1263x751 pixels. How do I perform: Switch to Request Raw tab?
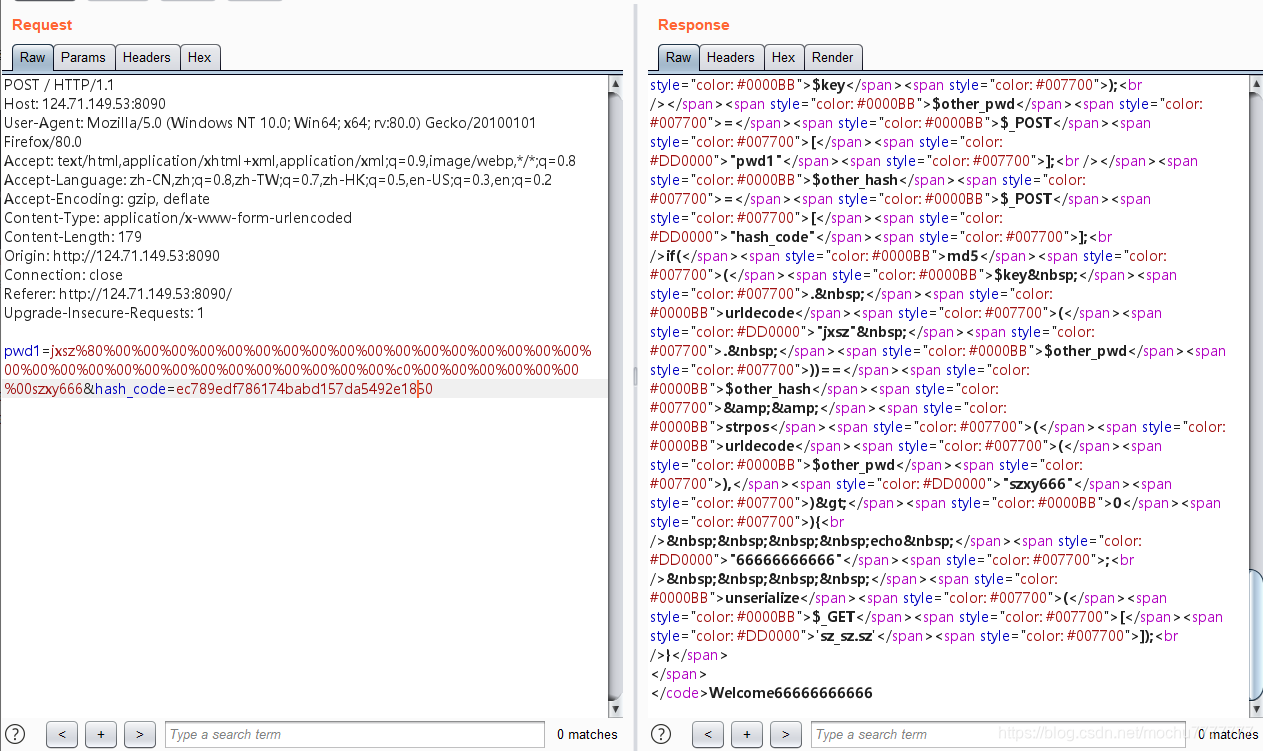click(33, 57)
